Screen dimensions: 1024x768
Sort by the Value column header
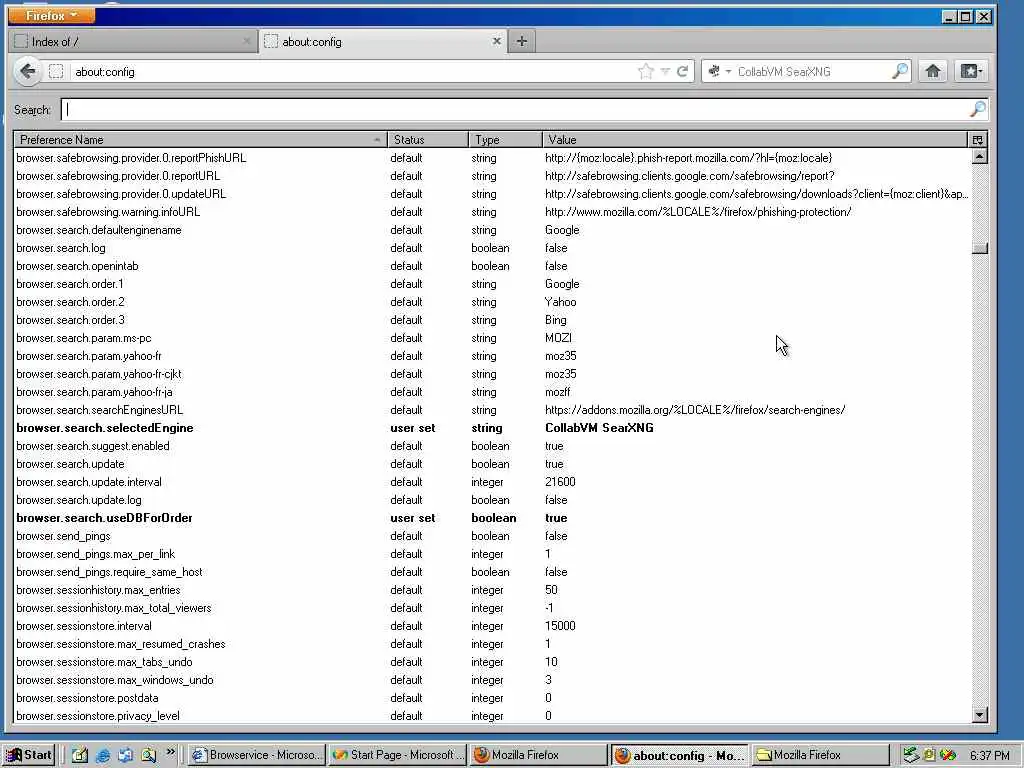(754, 140)
